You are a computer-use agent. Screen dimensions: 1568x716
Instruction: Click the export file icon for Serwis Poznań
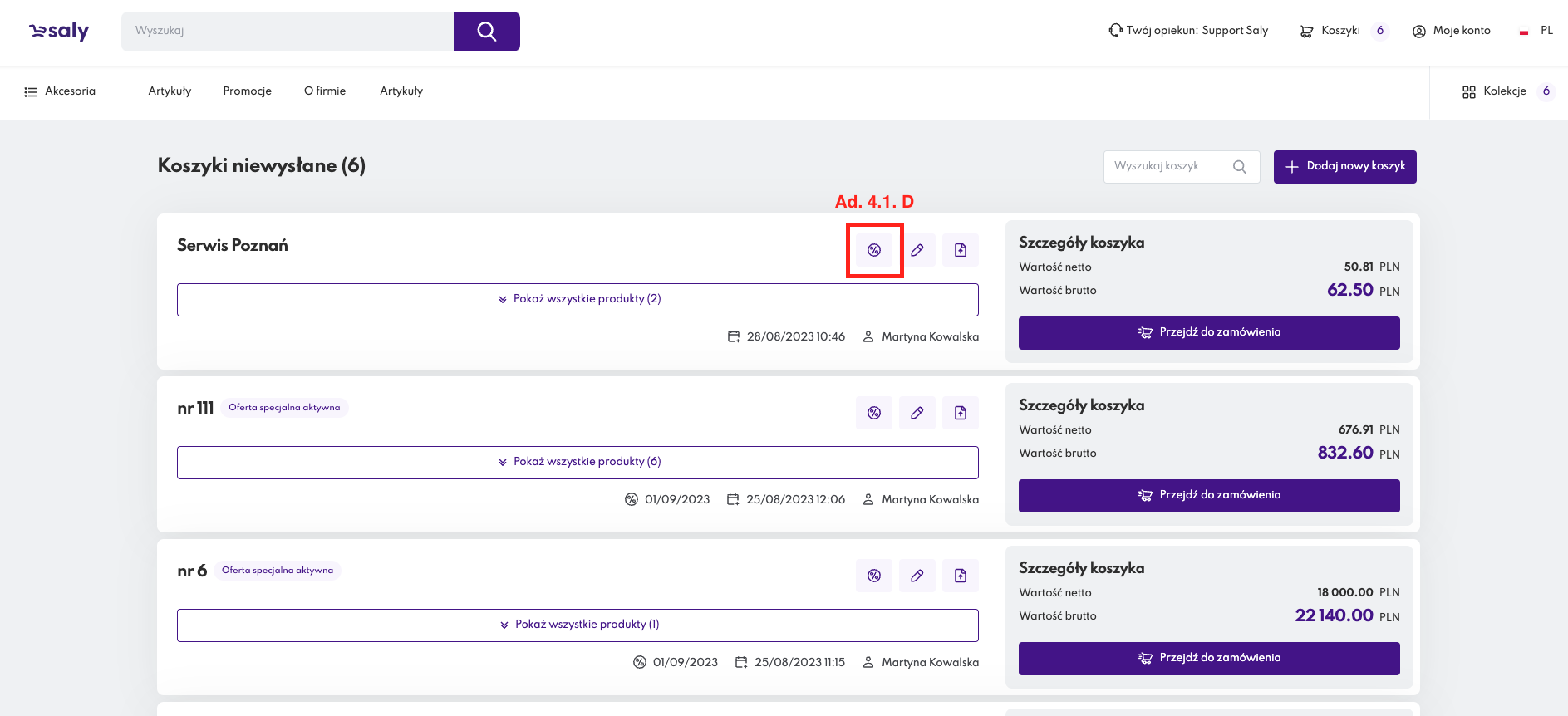961,250
